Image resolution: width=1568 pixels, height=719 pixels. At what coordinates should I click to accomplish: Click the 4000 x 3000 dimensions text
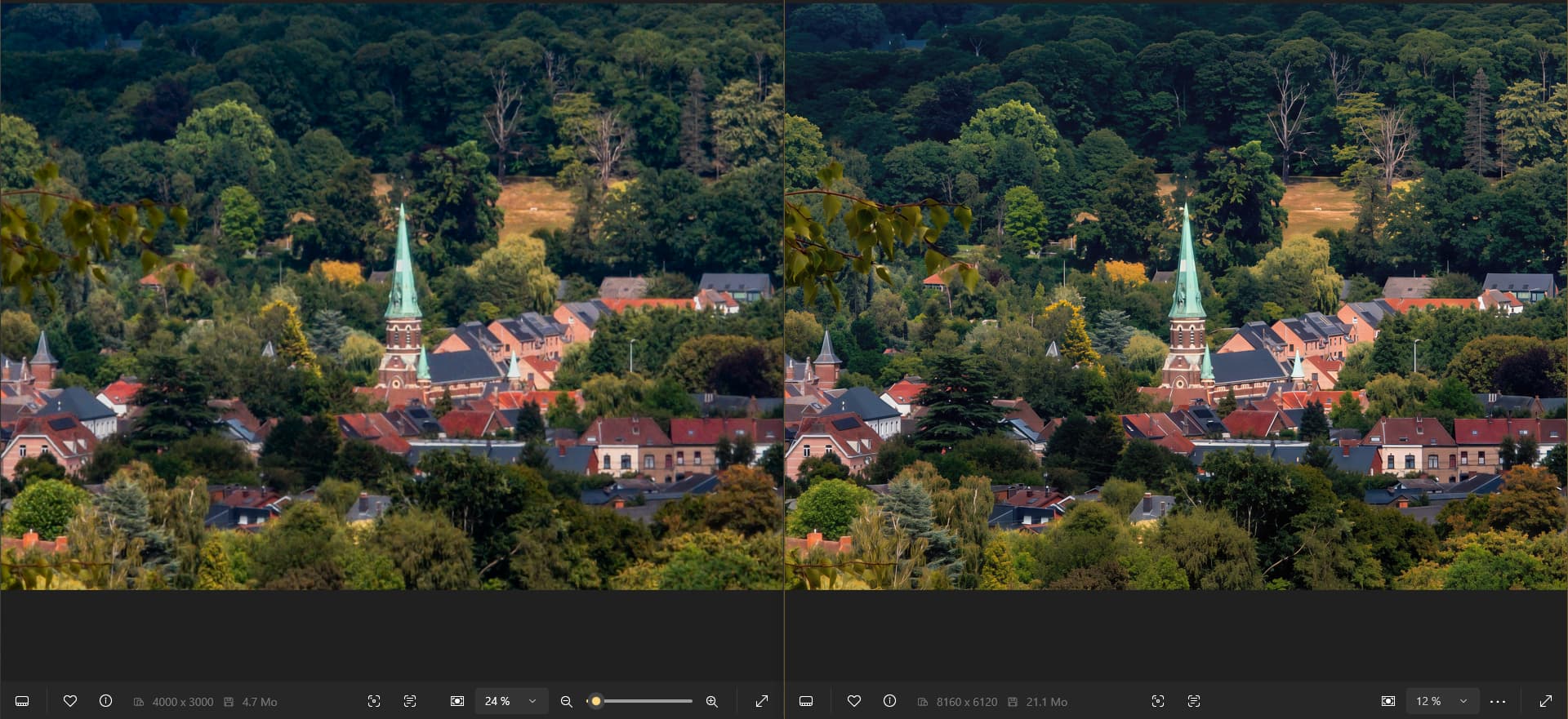pos(183,702)
